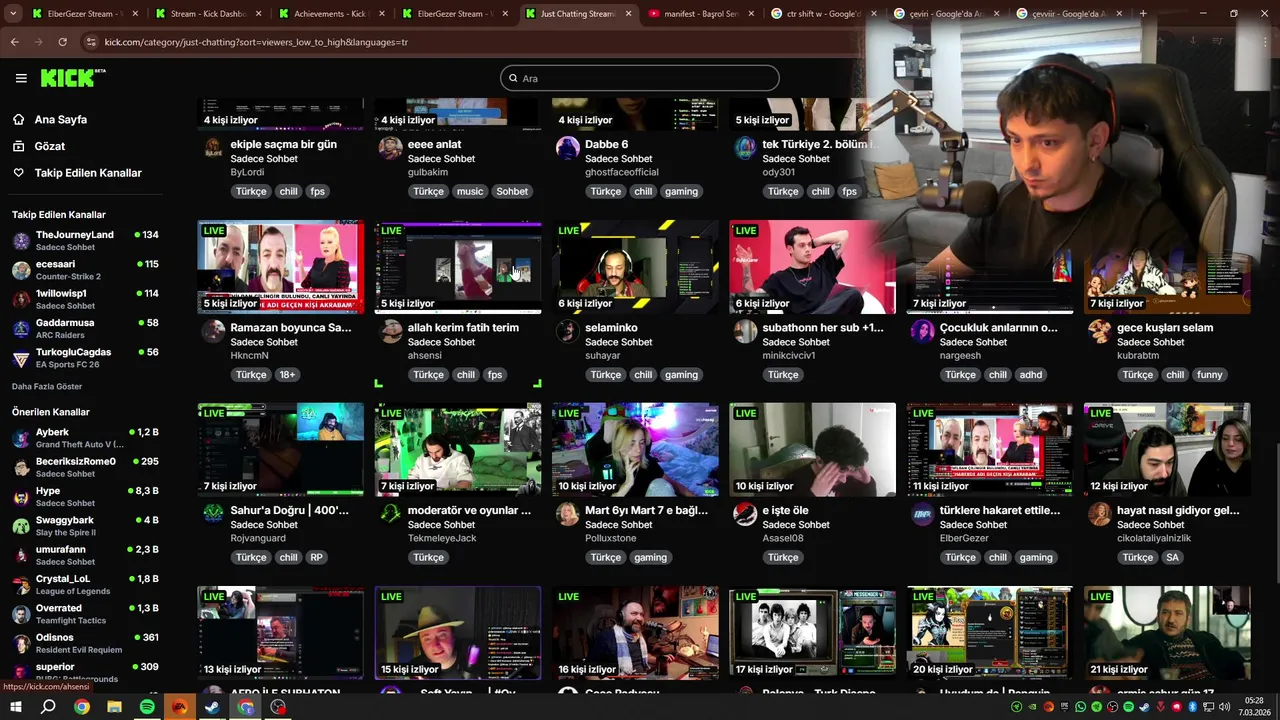Click the Takip Edilen Kanallar heart icon
The width and height of the screenshot is (1280, 720).
click(x=18, y=173)
